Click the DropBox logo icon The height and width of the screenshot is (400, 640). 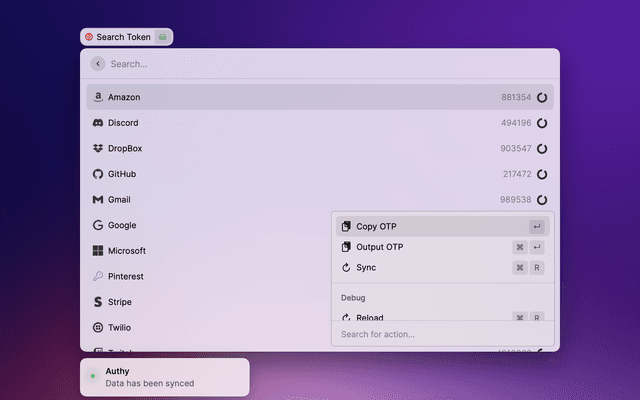tap(98, 149)
